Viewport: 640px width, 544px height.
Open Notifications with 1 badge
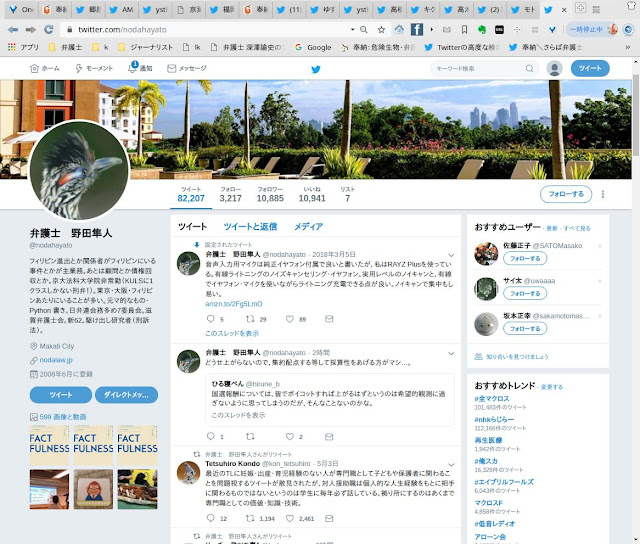[140, 68]
